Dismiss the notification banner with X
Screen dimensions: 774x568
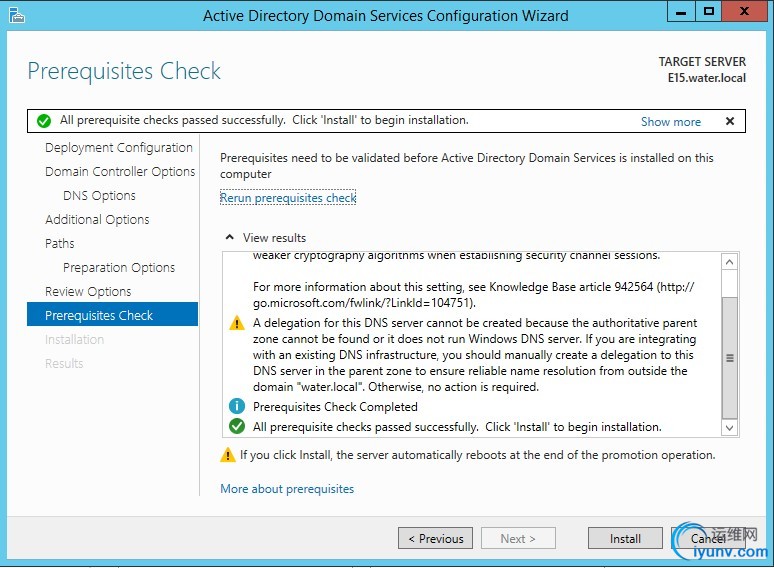pos(730,121)
